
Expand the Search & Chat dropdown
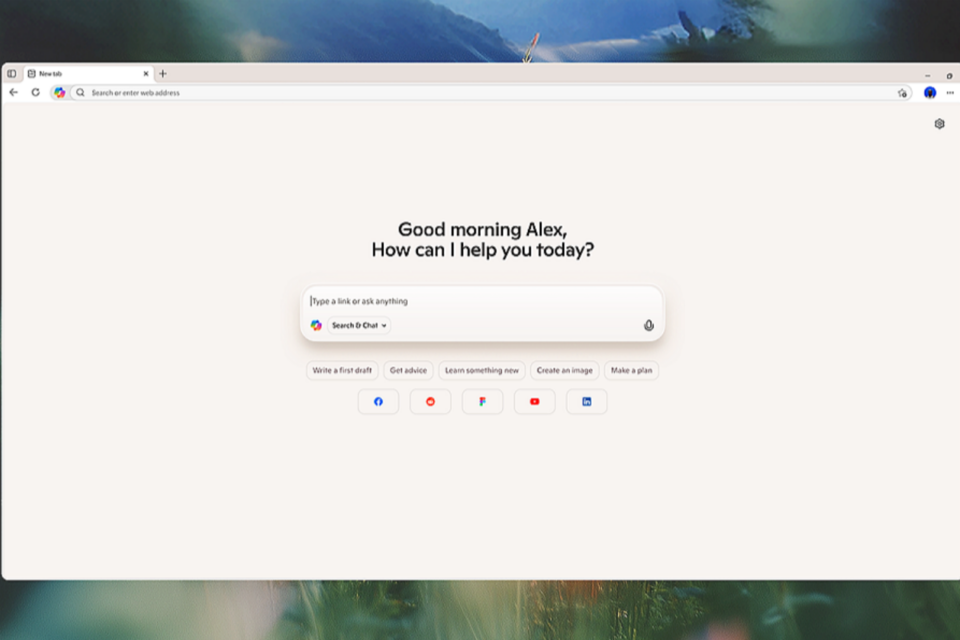tap(359, 325)
